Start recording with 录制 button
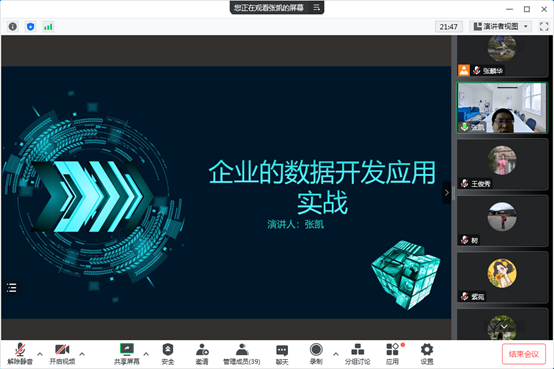The height and width of the screenshot is (369, 554). click(316, 354)
